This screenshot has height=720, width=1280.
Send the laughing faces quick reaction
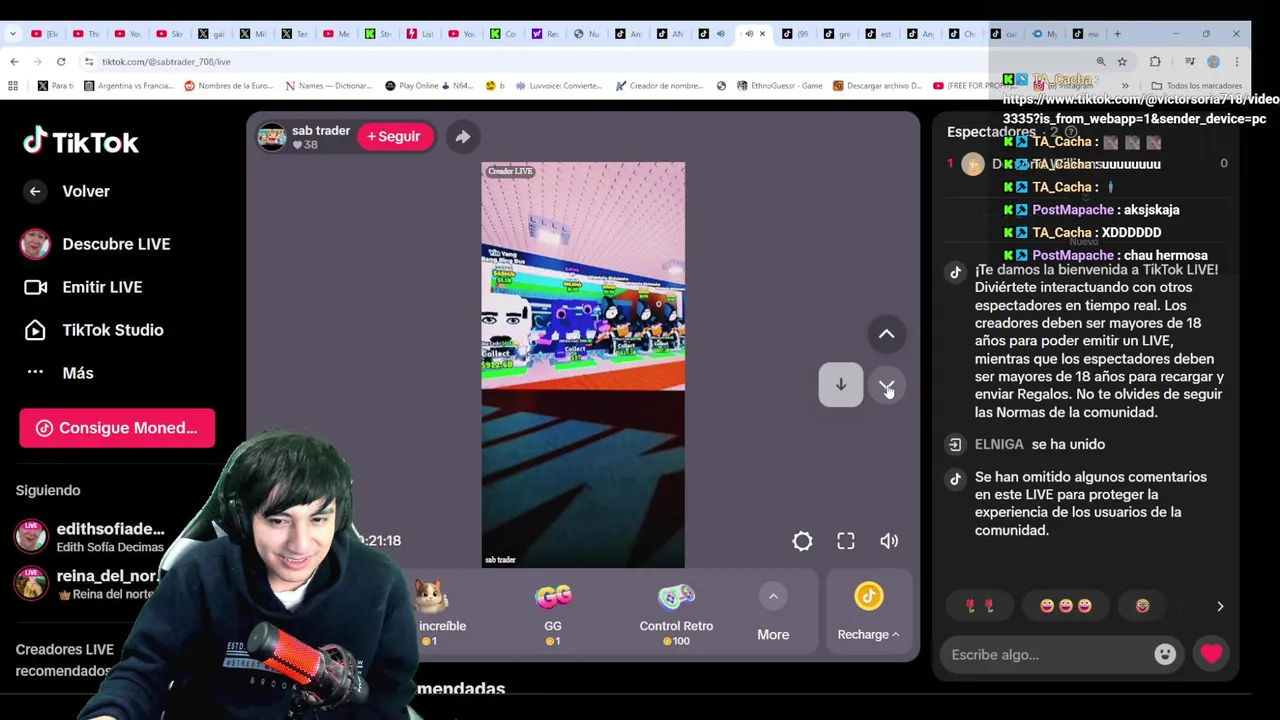coord(1065,606)
